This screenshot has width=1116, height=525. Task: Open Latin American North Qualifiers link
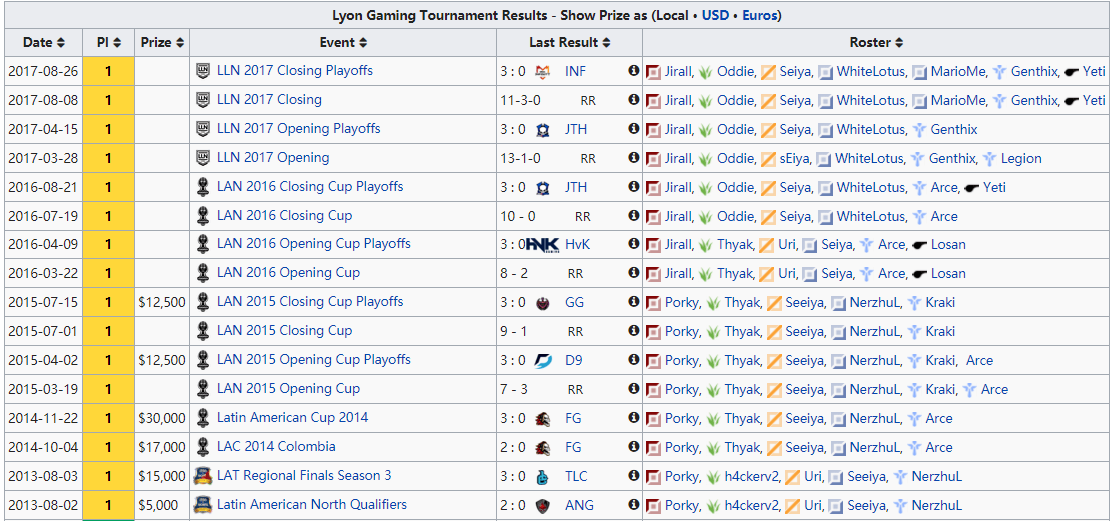click(312, 505)
